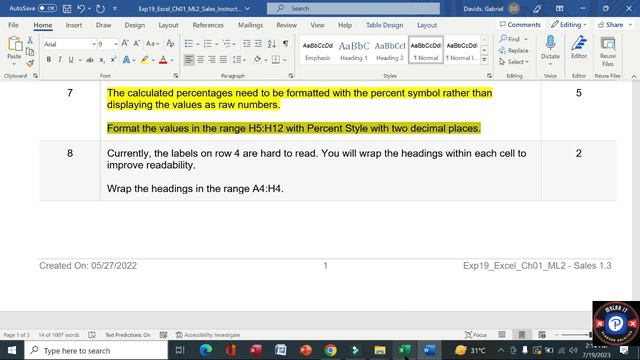
Task: Apply superscript formatting
Action: click(x=113, y=60)
